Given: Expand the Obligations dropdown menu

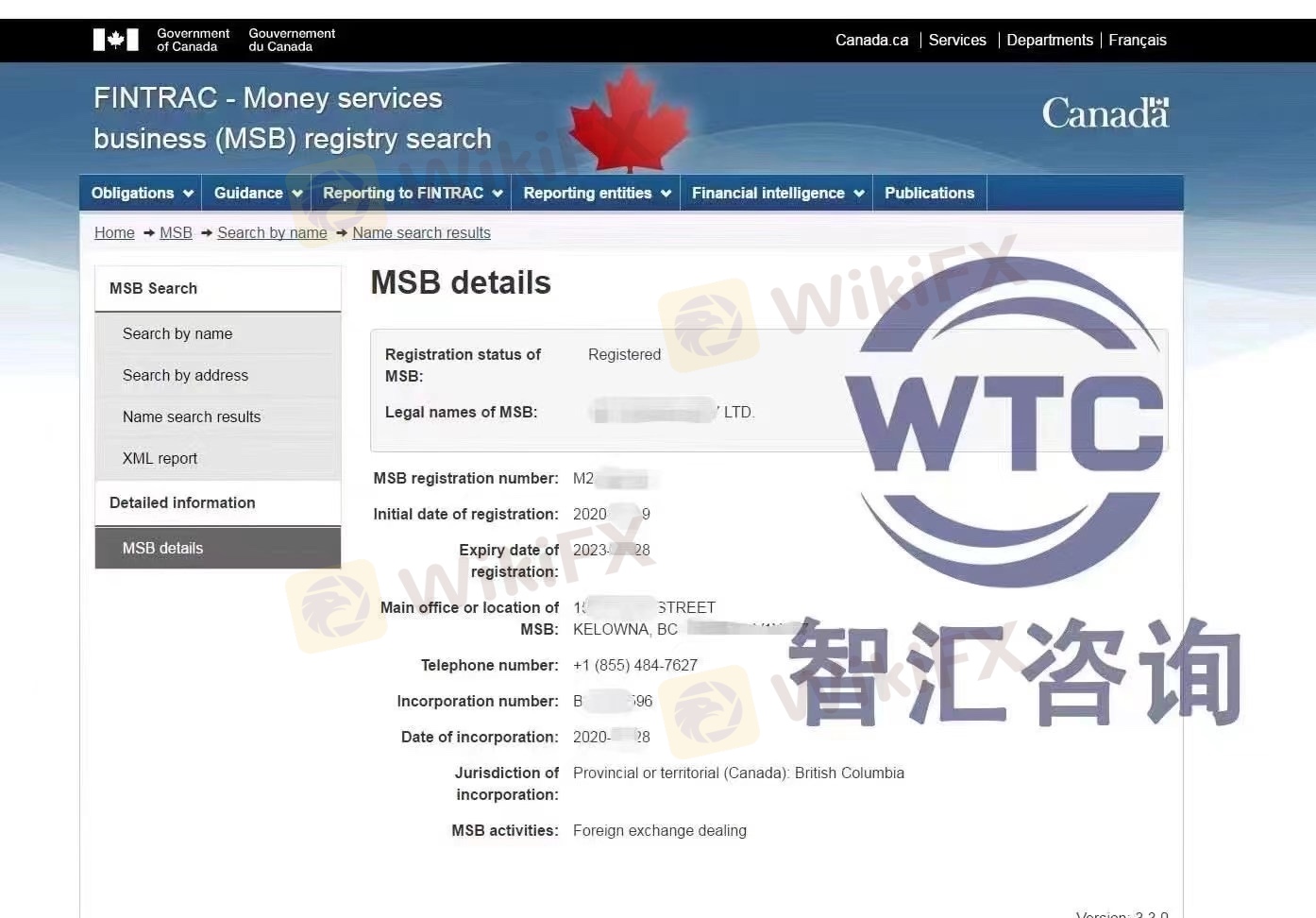Looking at the screenshot, I should [x=142, y=193].
